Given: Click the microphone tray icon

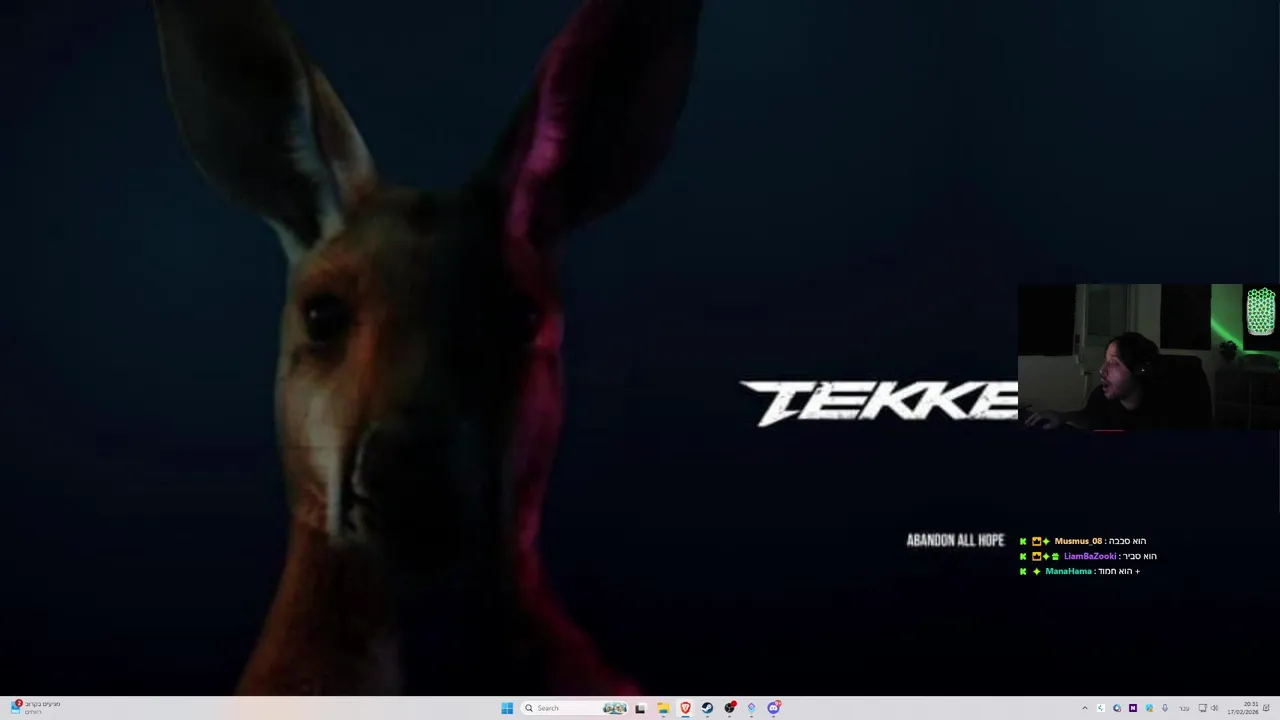Looking at the screenshot, I should (1165, 708).
